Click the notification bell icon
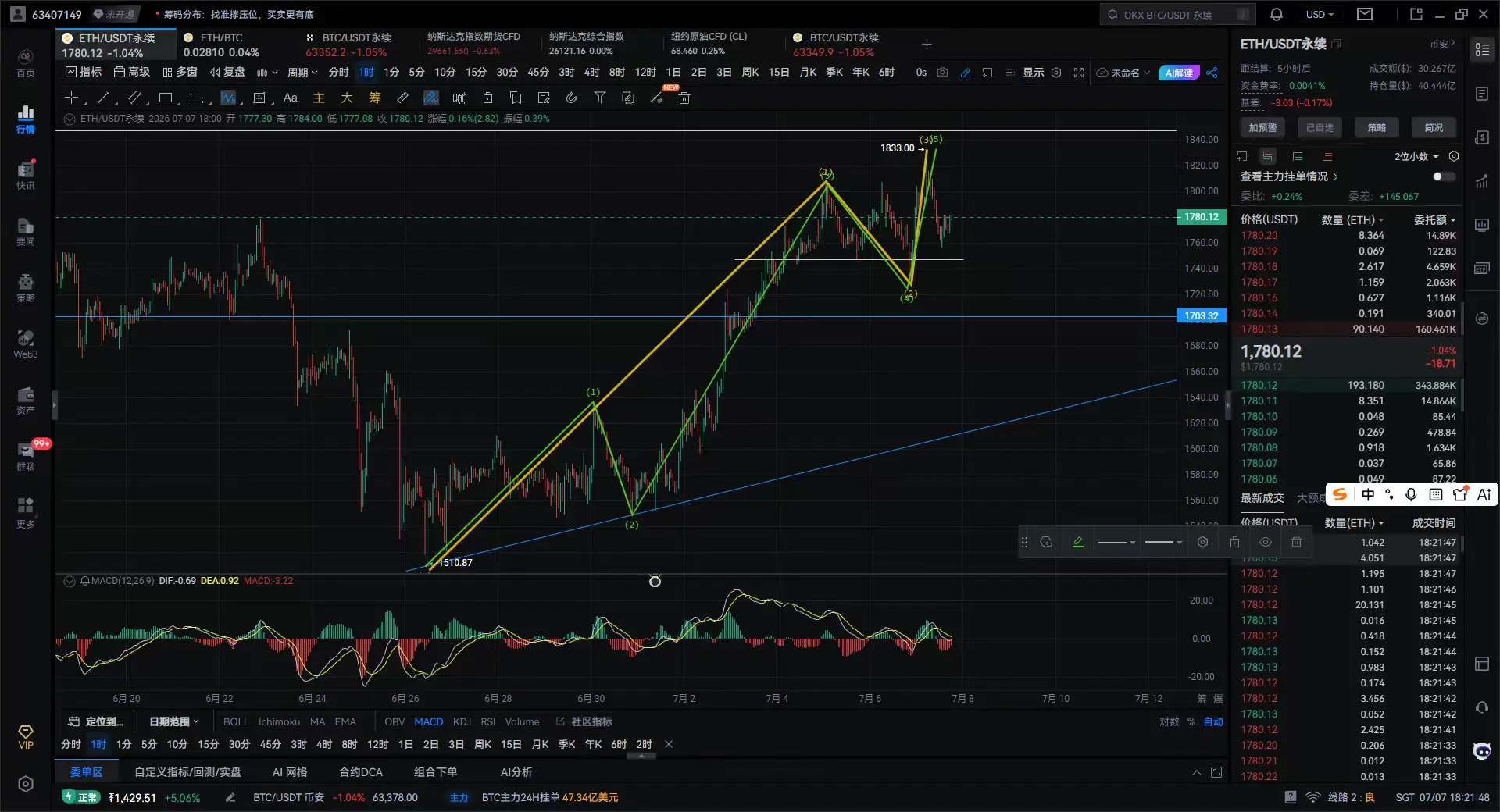This screenshot has width=1500, height=812. (x=1277, y=14)
